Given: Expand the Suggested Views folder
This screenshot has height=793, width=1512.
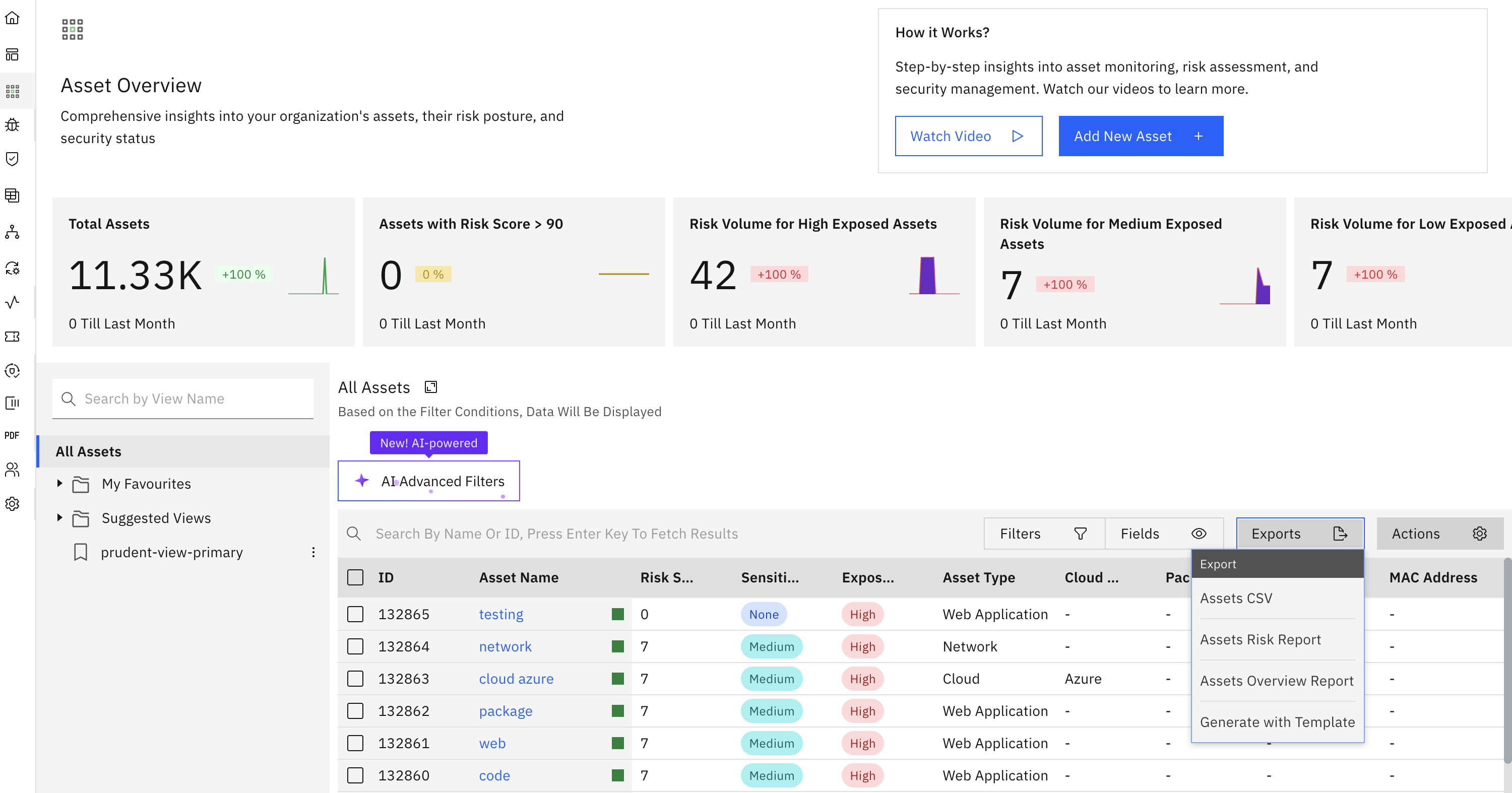Looking at the screenshot, I should [60, 517].
